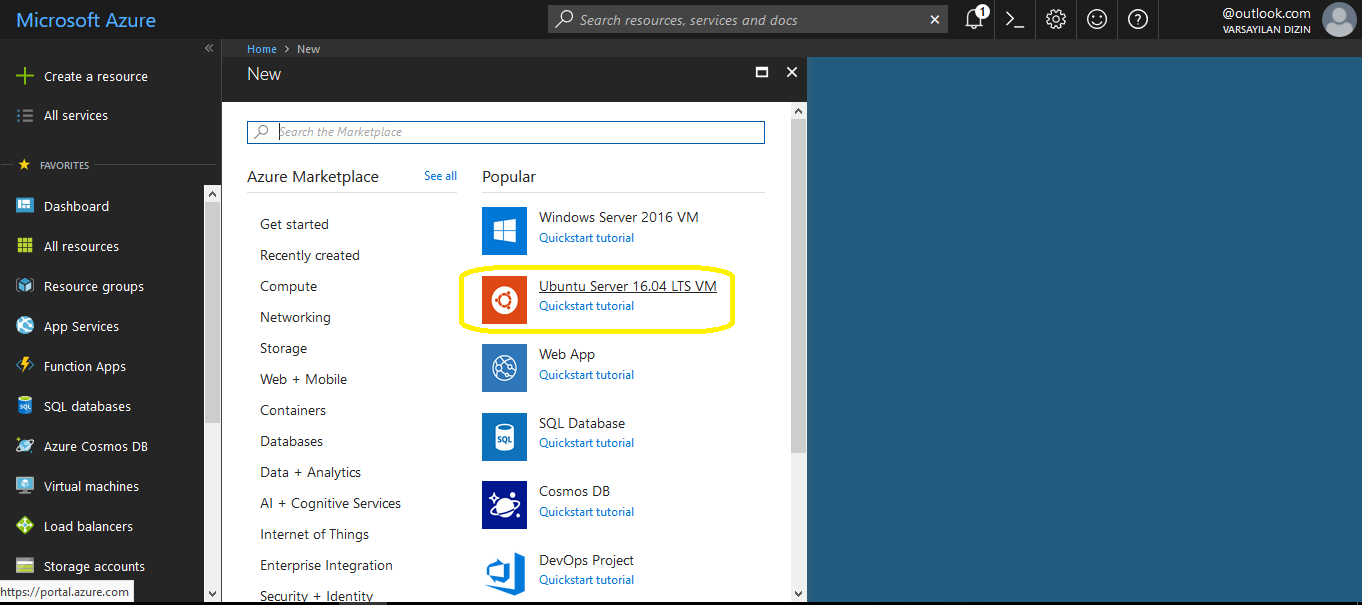This screenshot has height=605, width=1362.
Task: Open Virtual machines in sidebar
Action: [91, 486]
